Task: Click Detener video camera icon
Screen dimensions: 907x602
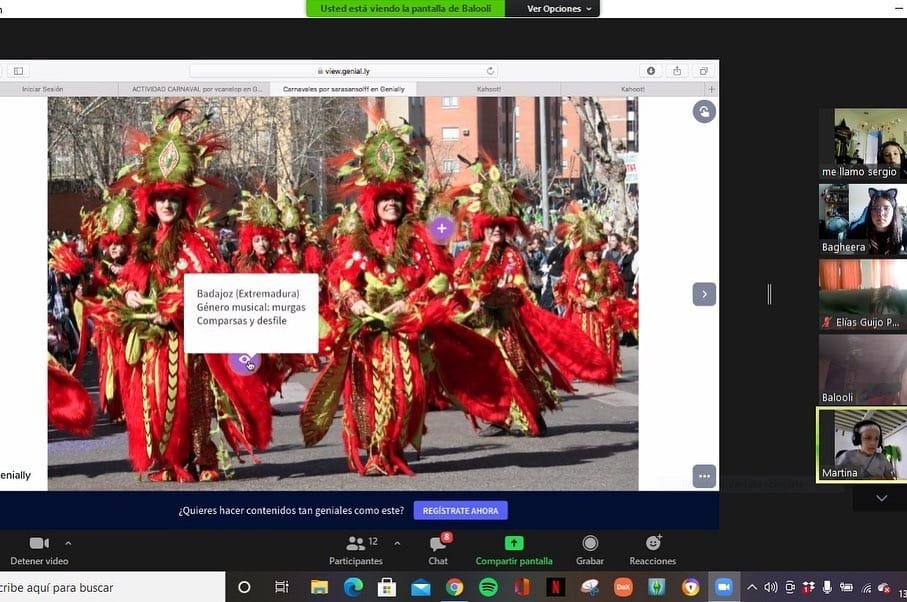Action: click(39, 543)
